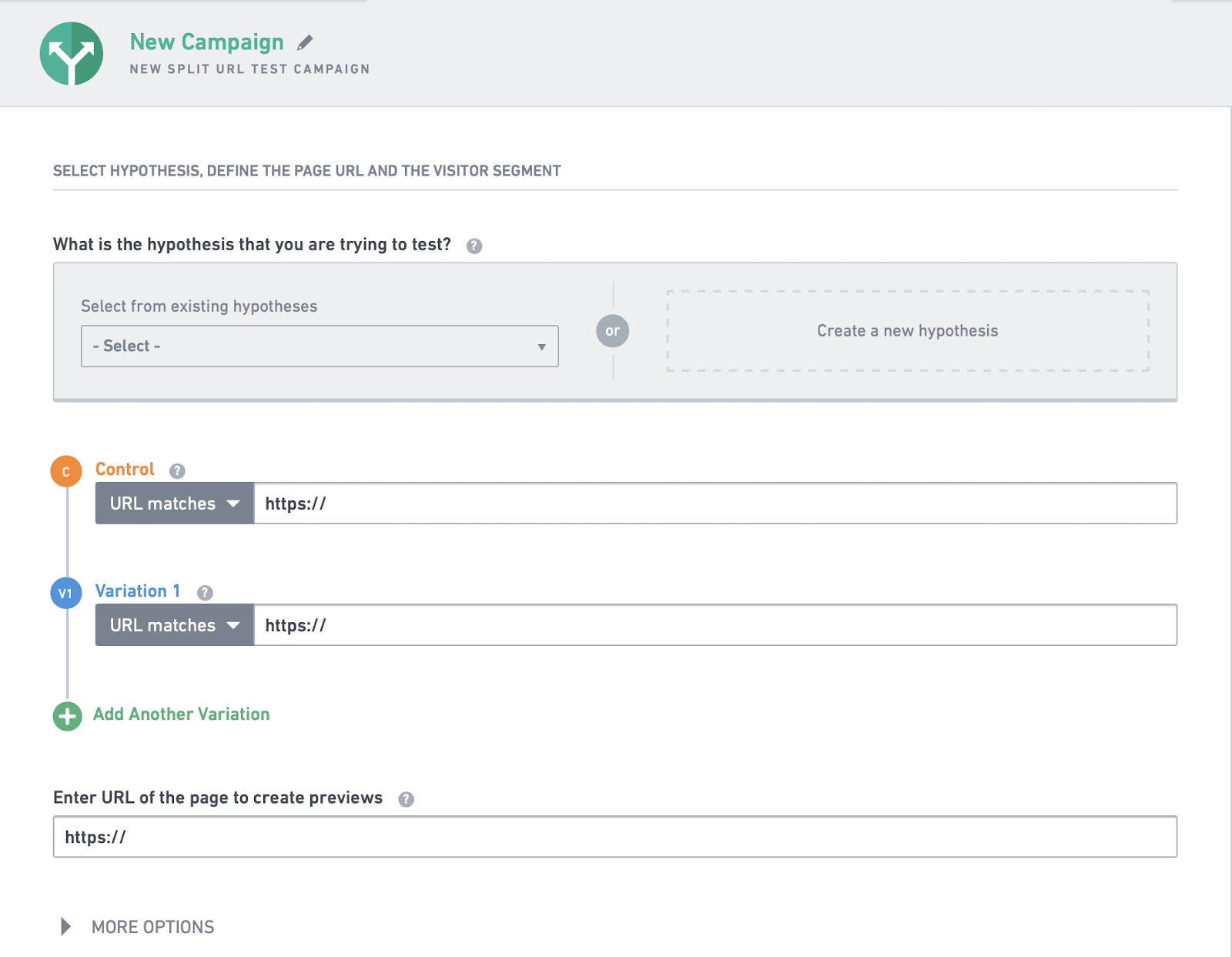
Task: Focus the preview page URL input field
Action: pyautogui.click(x=615, y=837)
